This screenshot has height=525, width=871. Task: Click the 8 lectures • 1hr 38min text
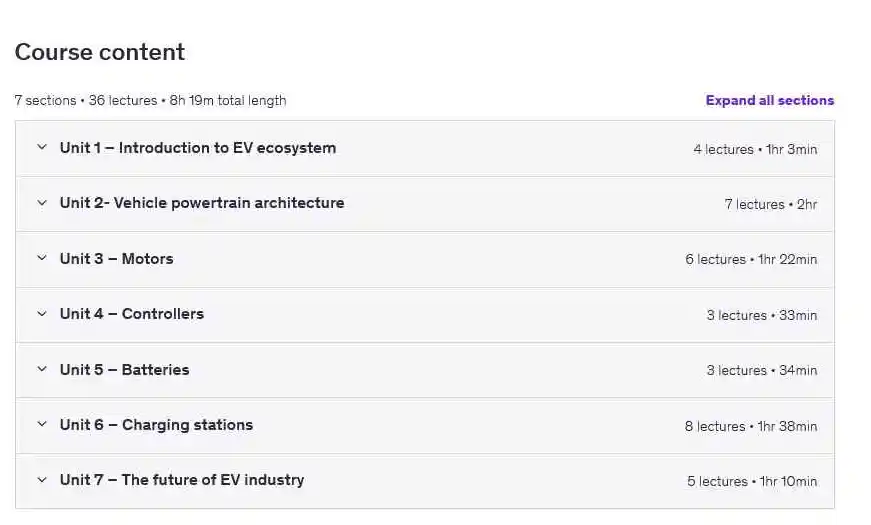tap(751, 426)
